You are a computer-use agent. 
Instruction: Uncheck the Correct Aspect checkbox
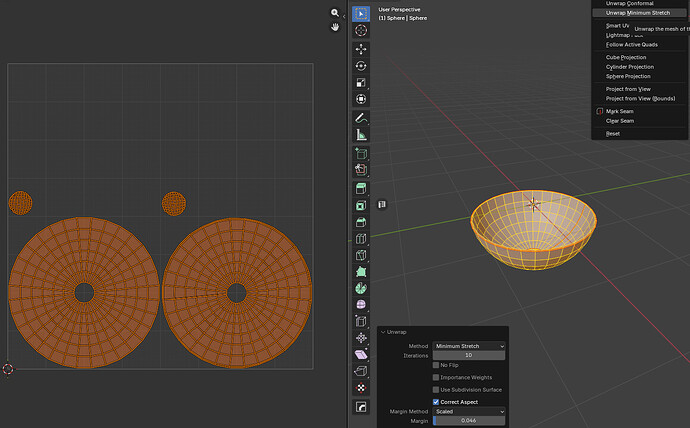tap(436, 402)
